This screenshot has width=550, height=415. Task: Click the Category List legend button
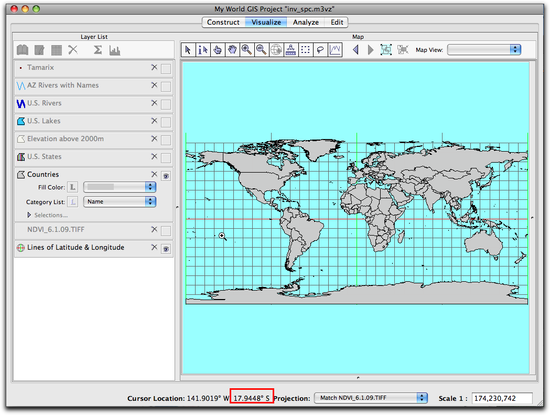(x=73, y=202)
